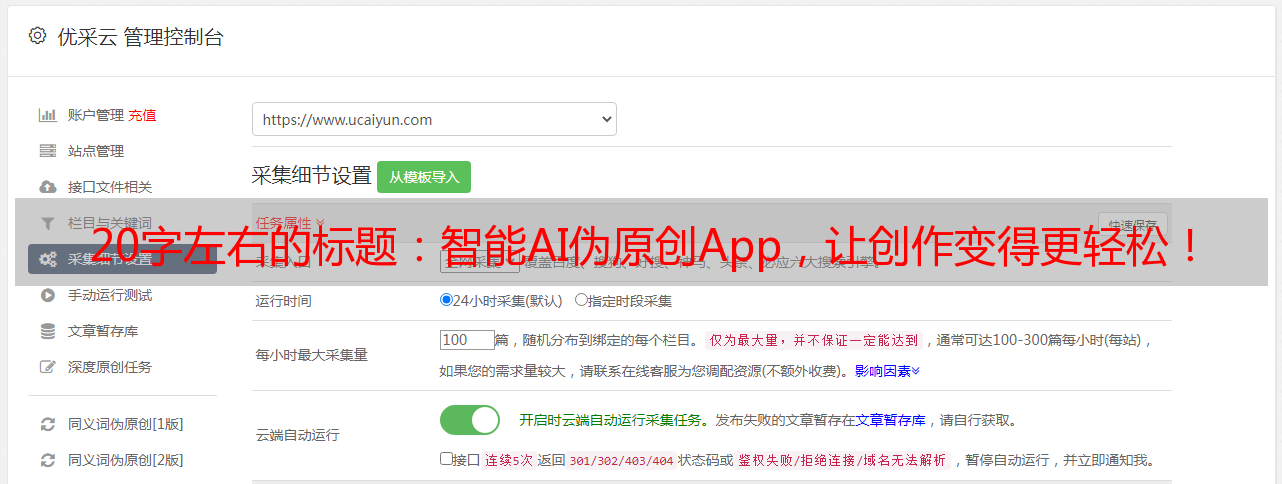
Task: Click the play circle icon for 手动运行测试
Action: (x=47, y=295)
